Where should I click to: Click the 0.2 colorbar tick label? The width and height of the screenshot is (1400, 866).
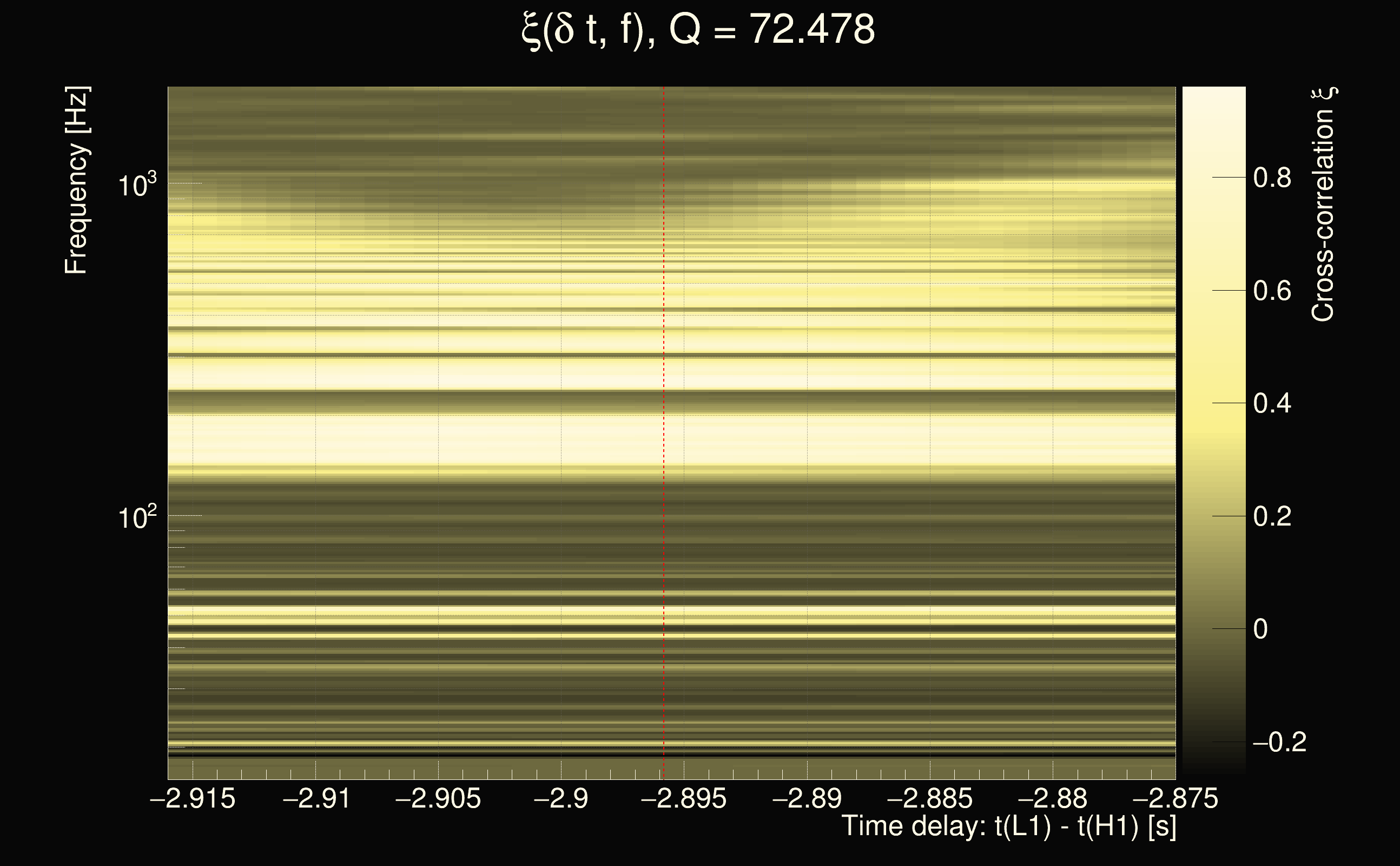tap(1272, 516)
